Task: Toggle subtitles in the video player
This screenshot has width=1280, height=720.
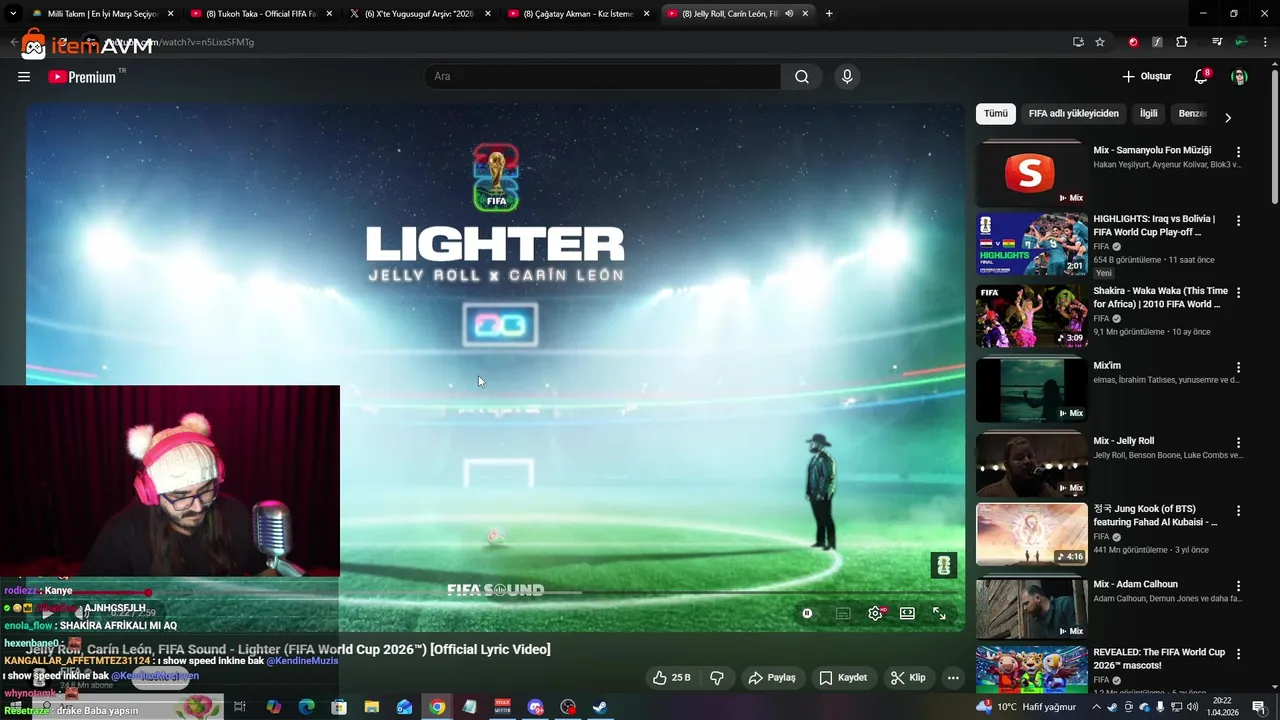Action: (x=843, y=614)
